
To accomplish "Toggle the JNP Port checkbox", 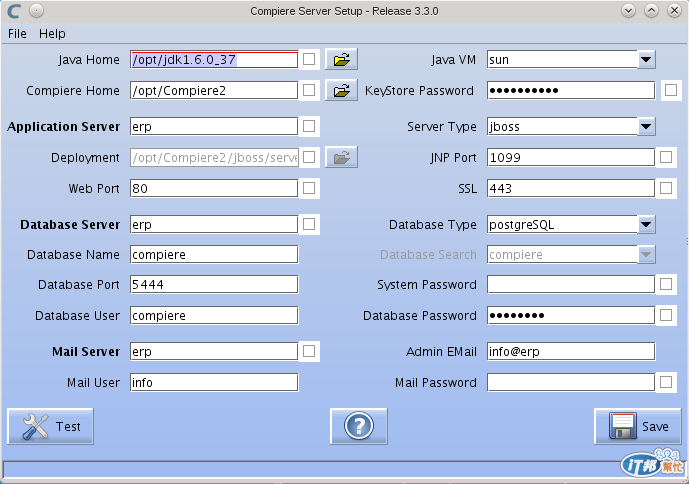I will pos(666,157).
